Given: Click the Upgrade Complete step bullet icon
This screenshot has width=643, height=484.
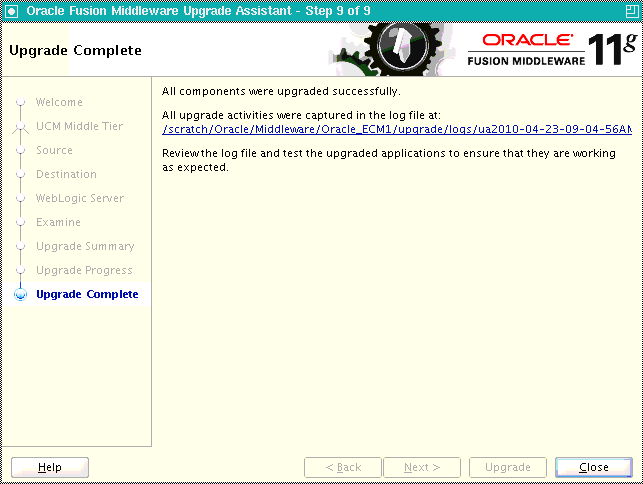Looking at the screenshot, I should (x=21, y=295).
